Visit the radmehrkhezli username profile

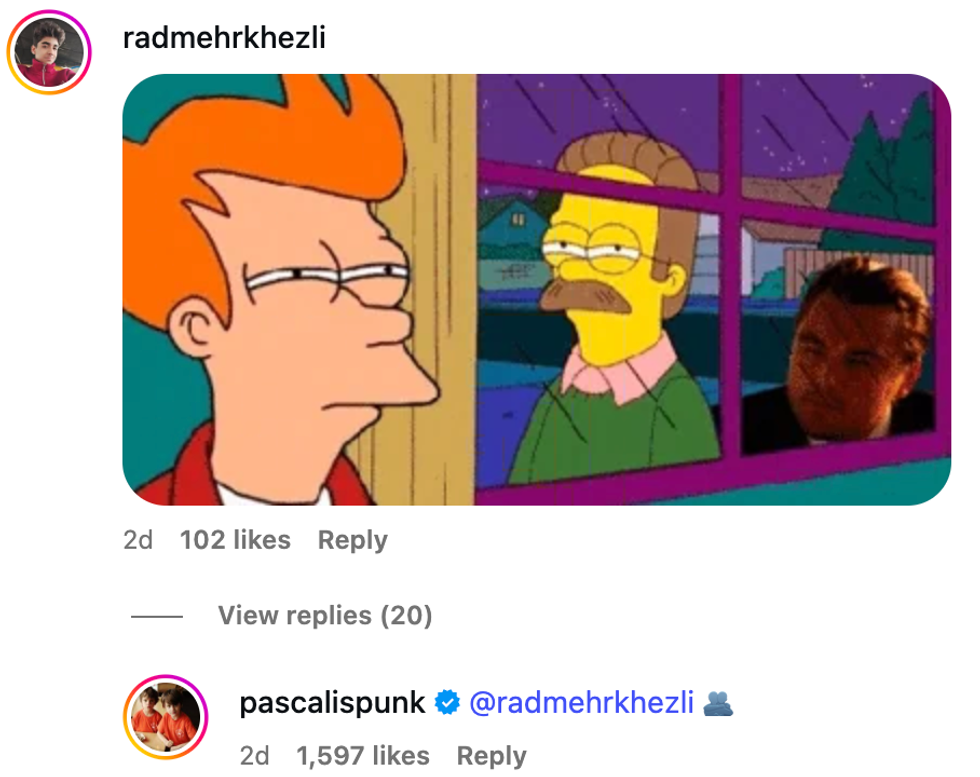pyautogui.click(x=224, y=38)
